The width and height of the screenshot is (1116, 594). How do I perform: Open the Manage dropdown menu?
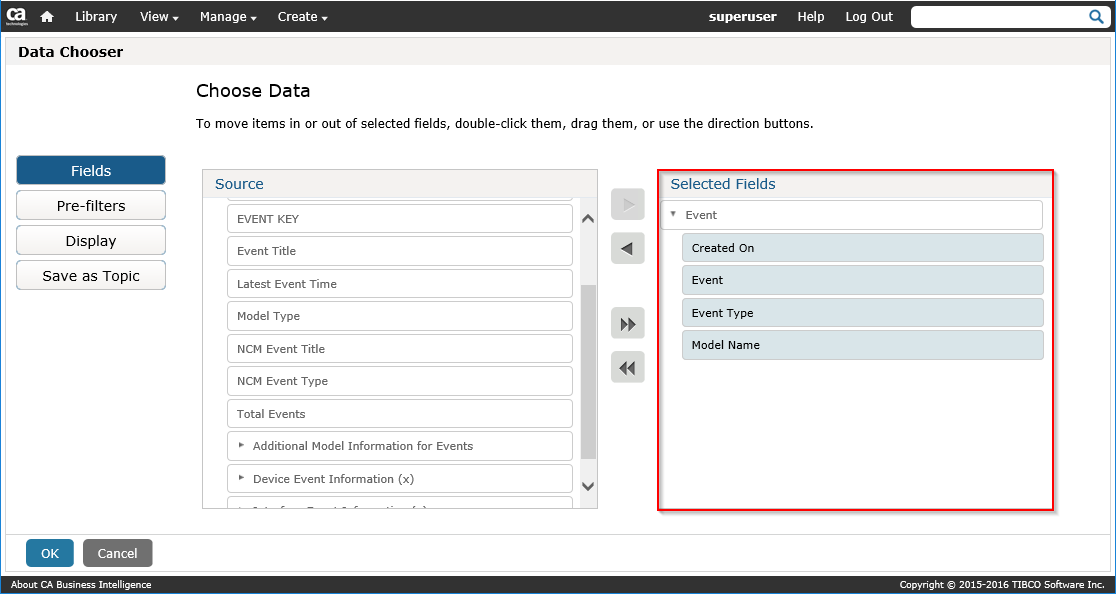228,17
